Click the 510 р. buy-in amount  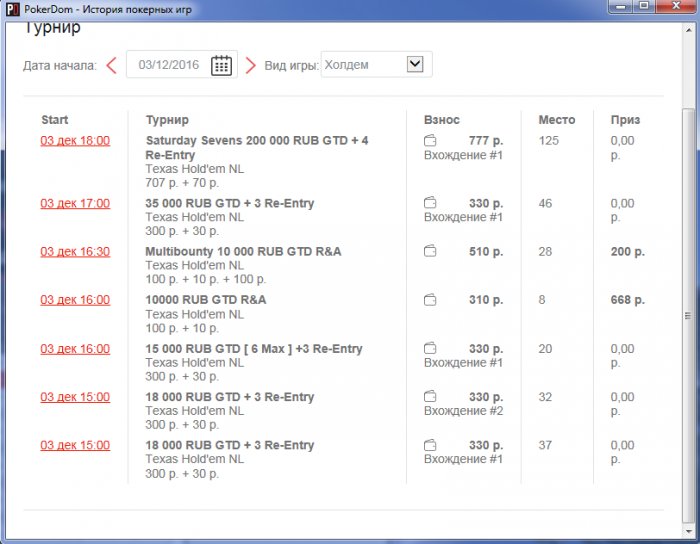(x=486, y=251)
